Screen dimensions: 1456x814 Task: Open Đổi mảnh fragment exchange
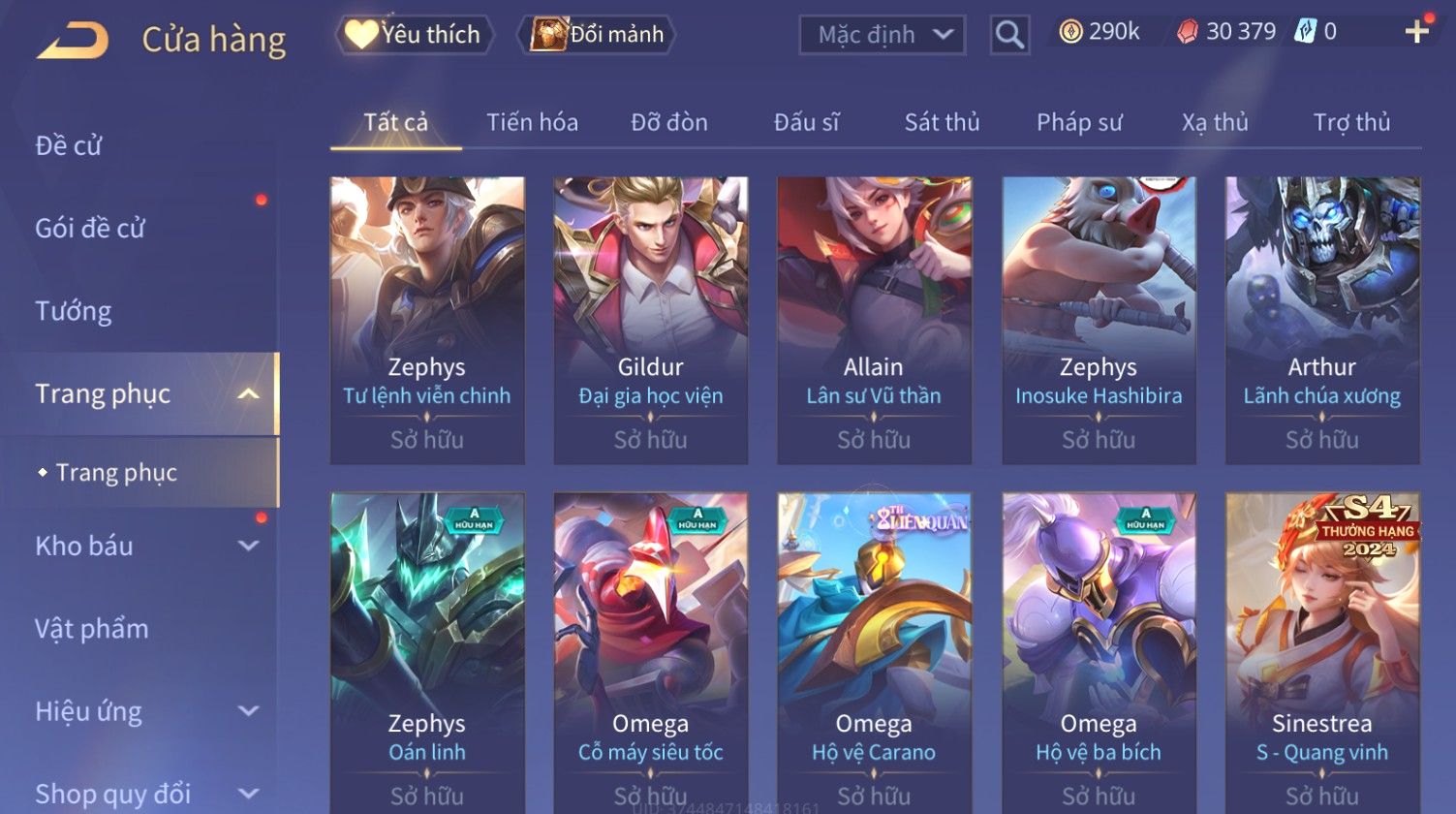[x=597, y=35]
